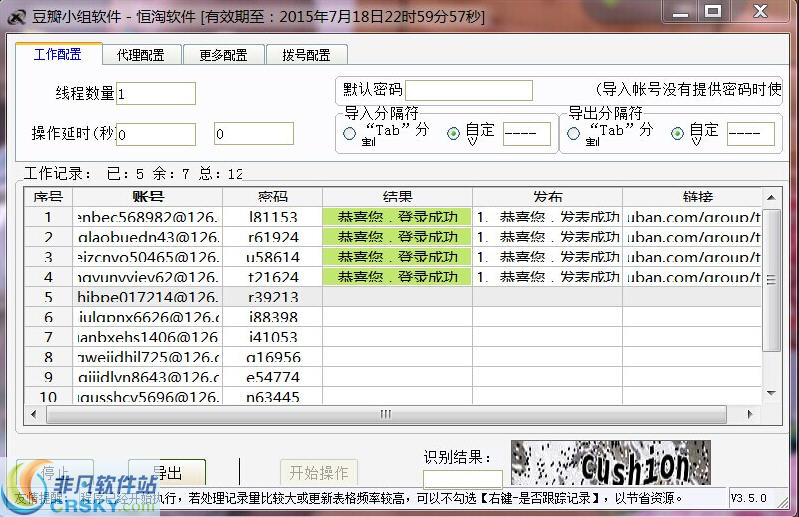Select password cell l81153

273,217
